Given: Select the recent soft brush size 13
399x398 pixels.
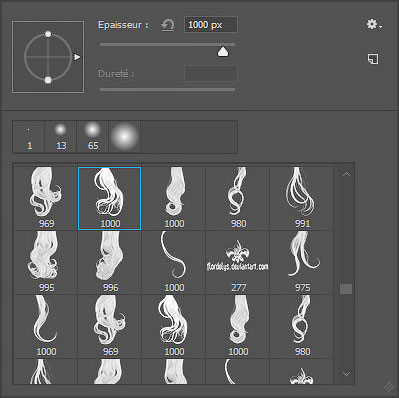Looking at the screenshot, I should pos(61,137).
